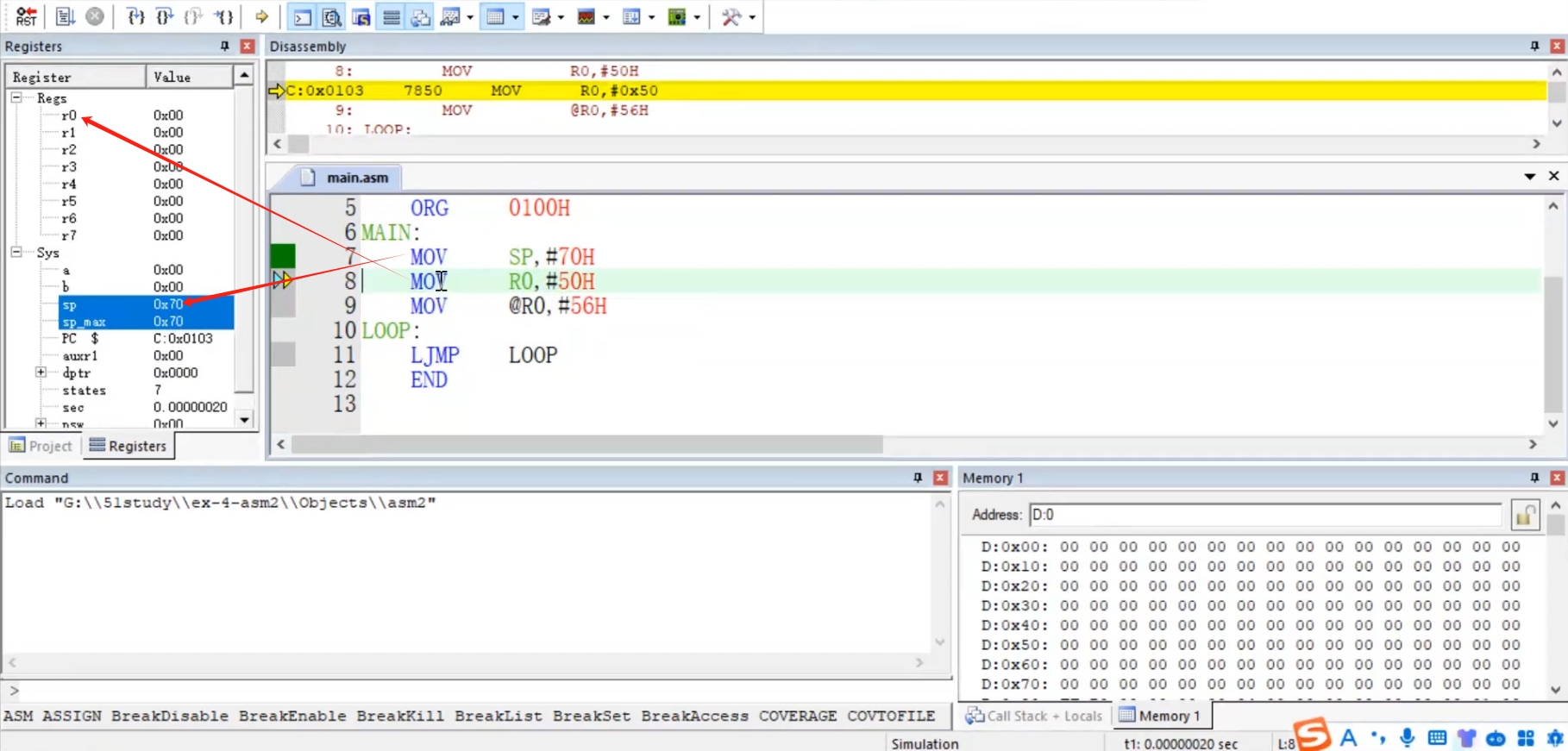This screenshot has height=751, width=1568.
Task: Click the Memory 1 Address input field
Action: [x=1265, y=515]
